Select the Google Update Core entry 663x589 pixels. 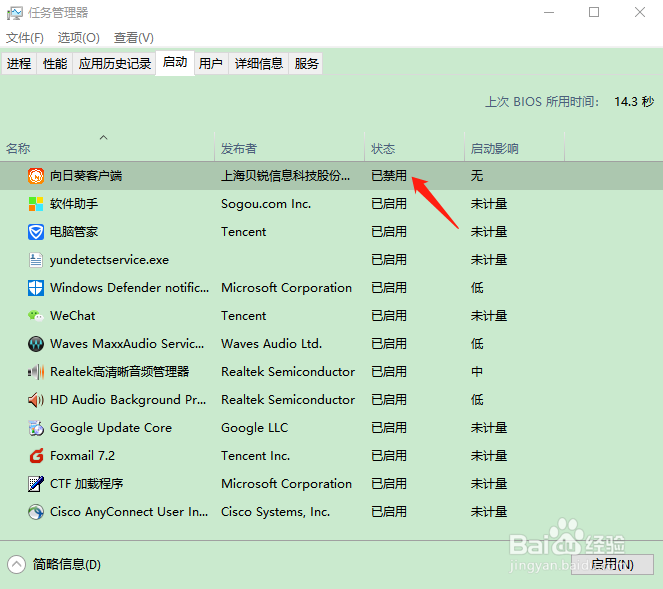click(111, 428)
